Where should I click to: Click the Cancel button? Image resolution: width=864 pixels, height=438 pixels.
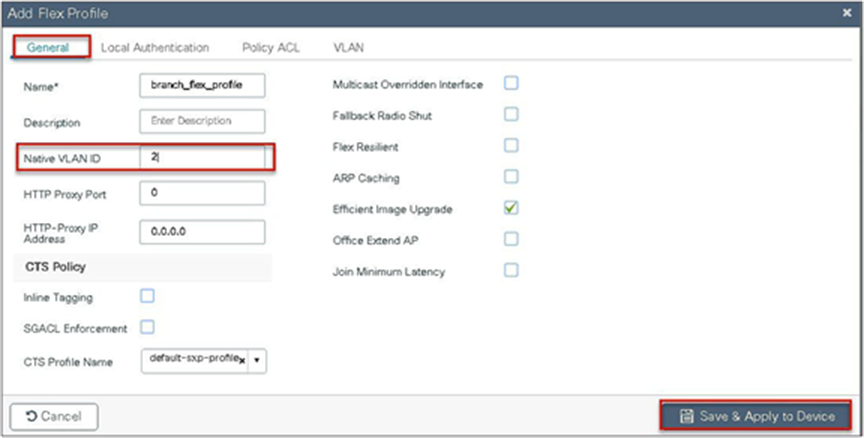[x=53, y=416]
